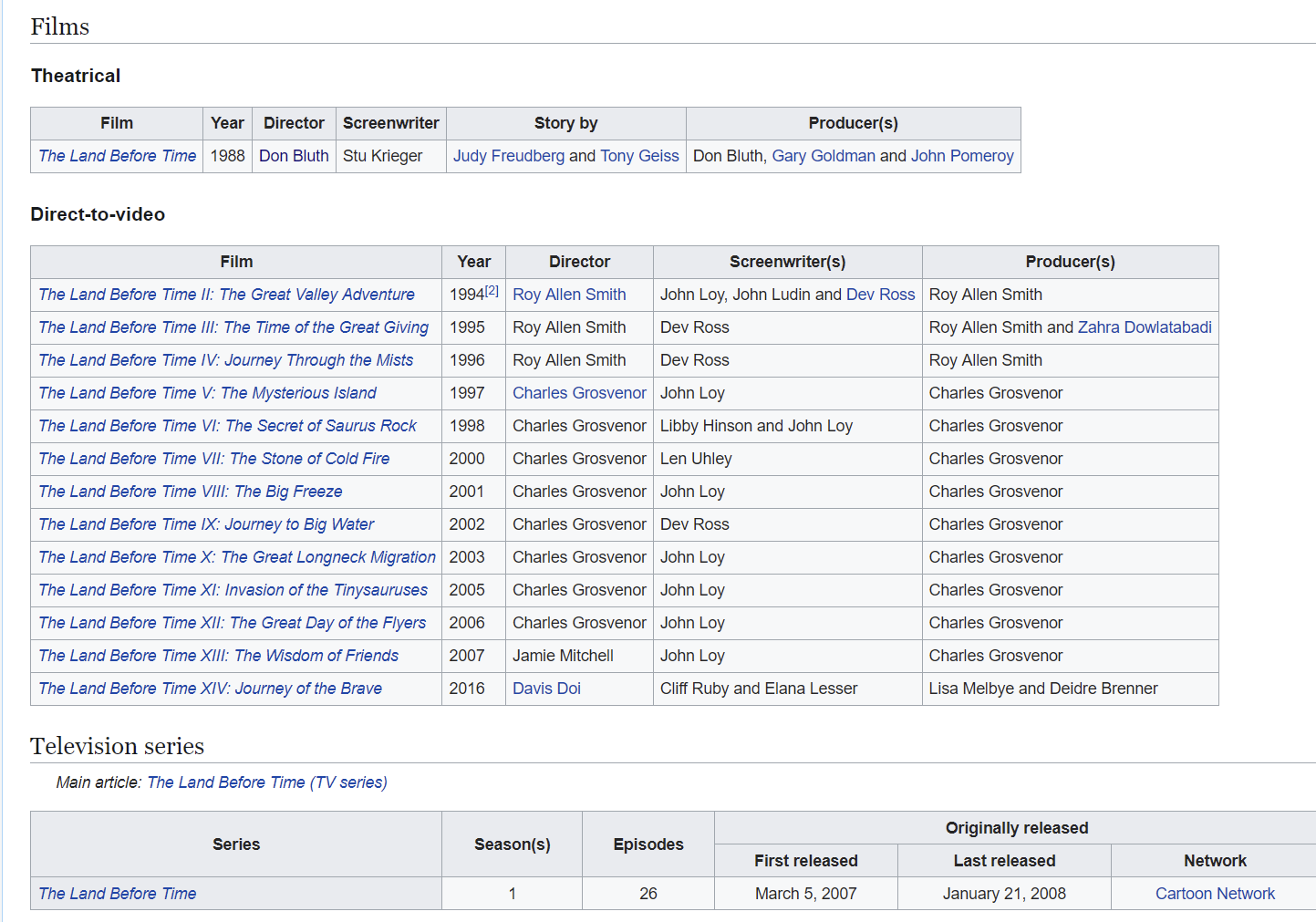Select the Len Uhley screenwriter cell
Image resolution: width=1316 pixels, height=922 pixels.
click(x=788, y=459)
